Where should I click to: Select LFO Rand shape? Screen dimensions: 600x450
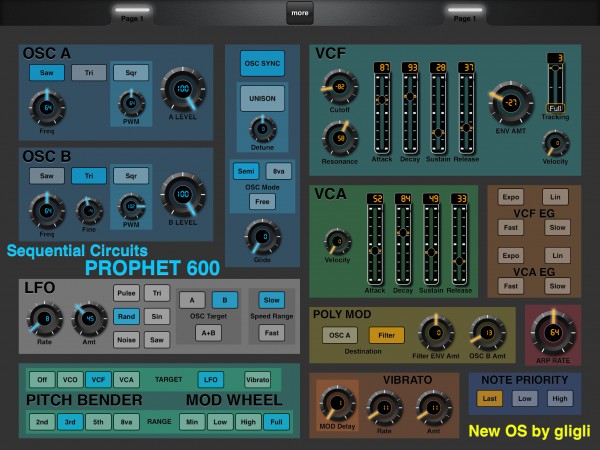click(x=126, y=316)
